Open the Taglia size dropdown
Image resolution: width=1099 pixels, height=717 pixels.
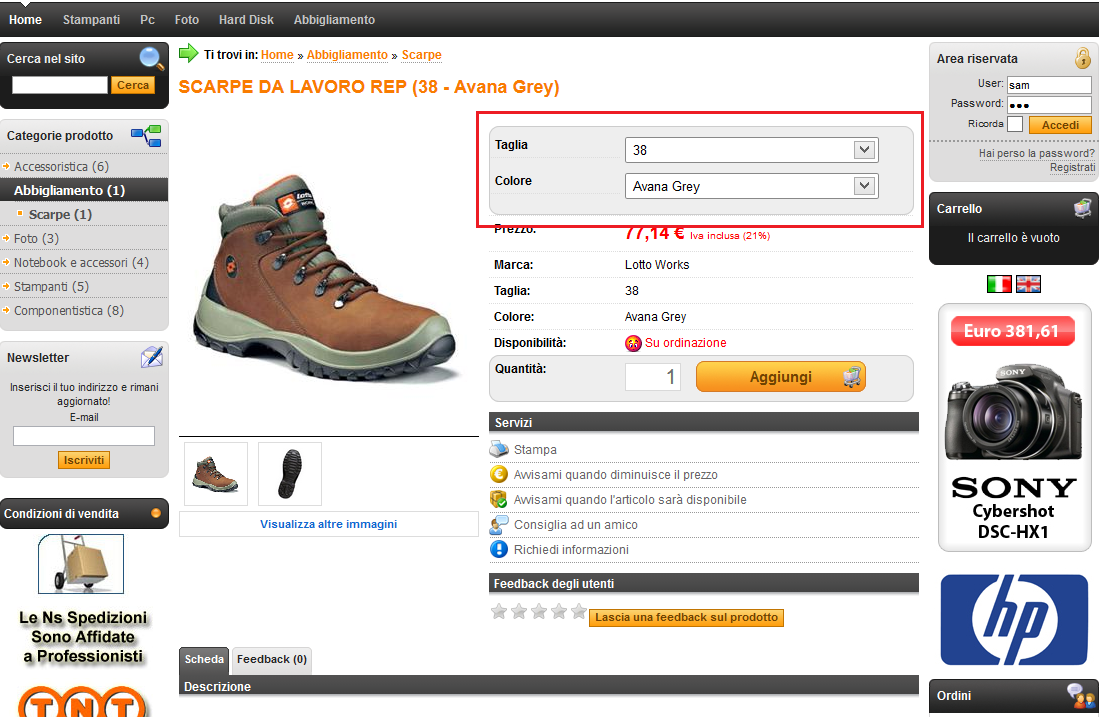pos(751,150)
